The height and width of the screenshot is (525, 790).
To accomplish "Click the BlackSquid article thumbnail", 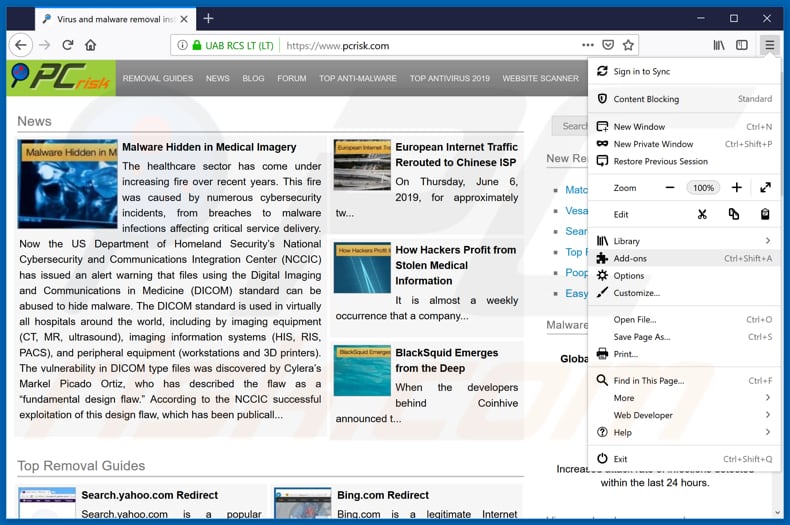I will [x=362, y=370].
